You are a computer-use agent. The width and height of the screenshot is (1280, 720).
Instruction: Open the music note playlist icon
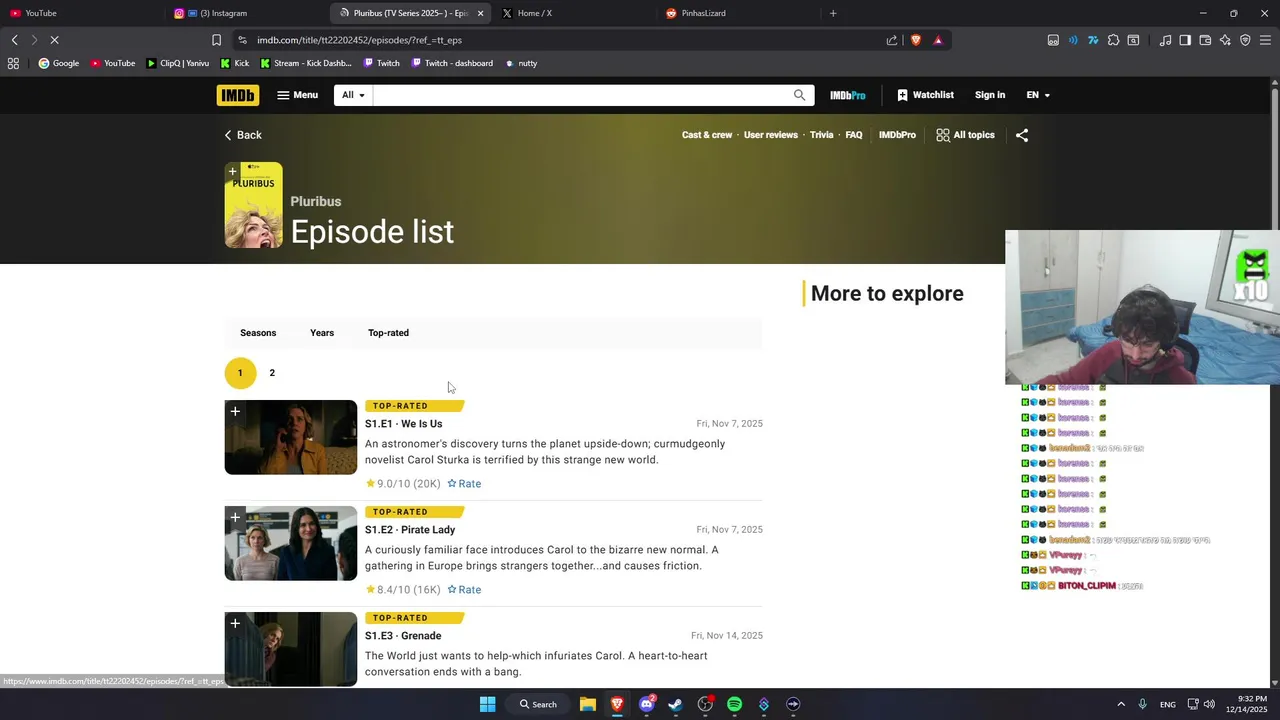click(1165, 40)
